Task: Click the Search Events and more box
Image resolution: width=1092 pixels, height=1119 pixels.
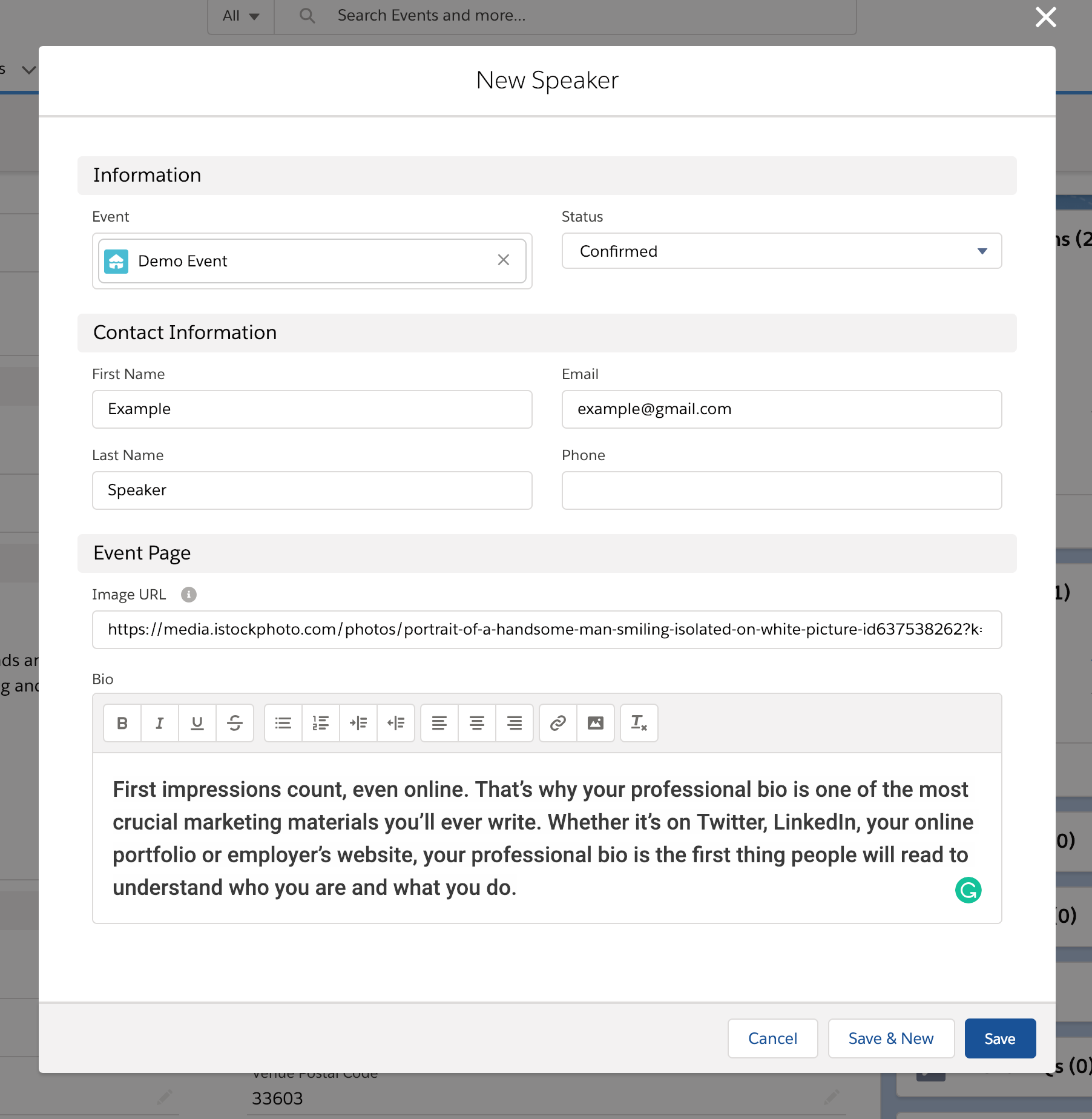Action: (565, 16)
